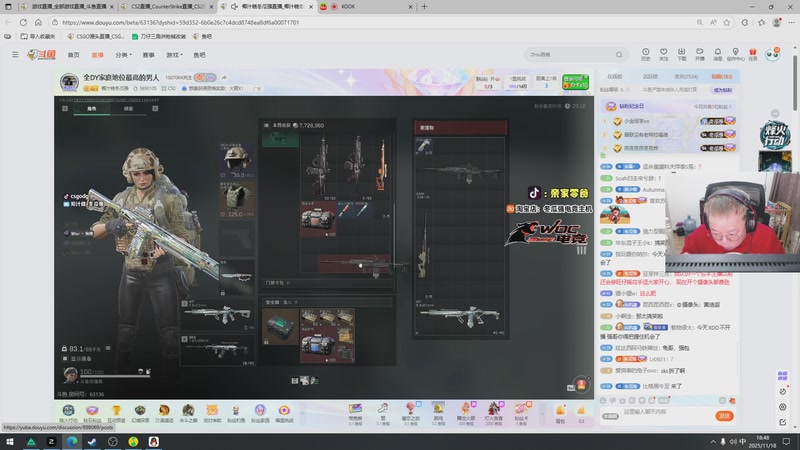Click the share arrow next to room title

224,78
